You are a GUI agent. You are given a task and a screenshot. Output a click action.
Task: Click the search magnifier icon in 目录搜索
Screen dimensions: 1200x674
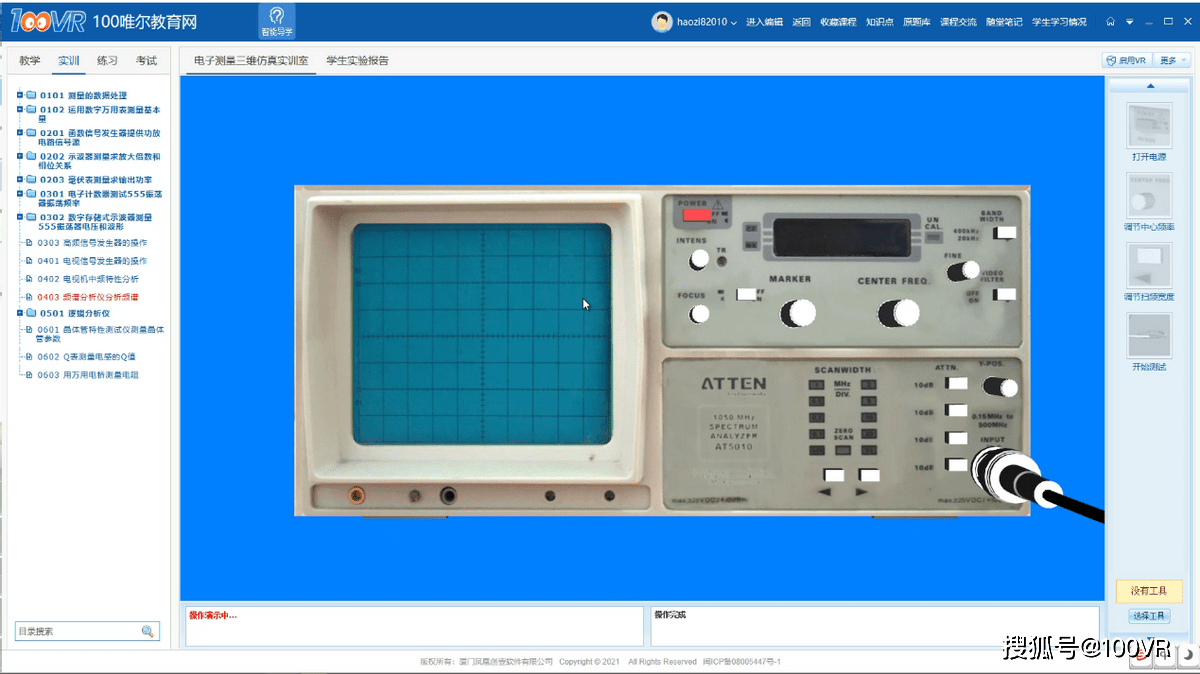click(x=147, y=631)
